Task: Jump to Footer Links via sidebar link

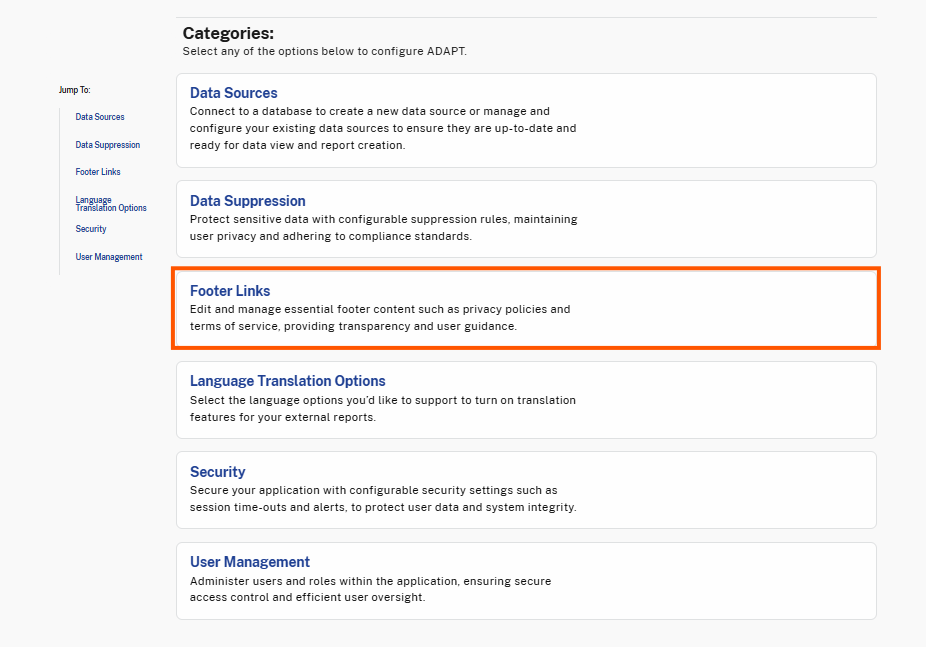Action: point(97,171)
